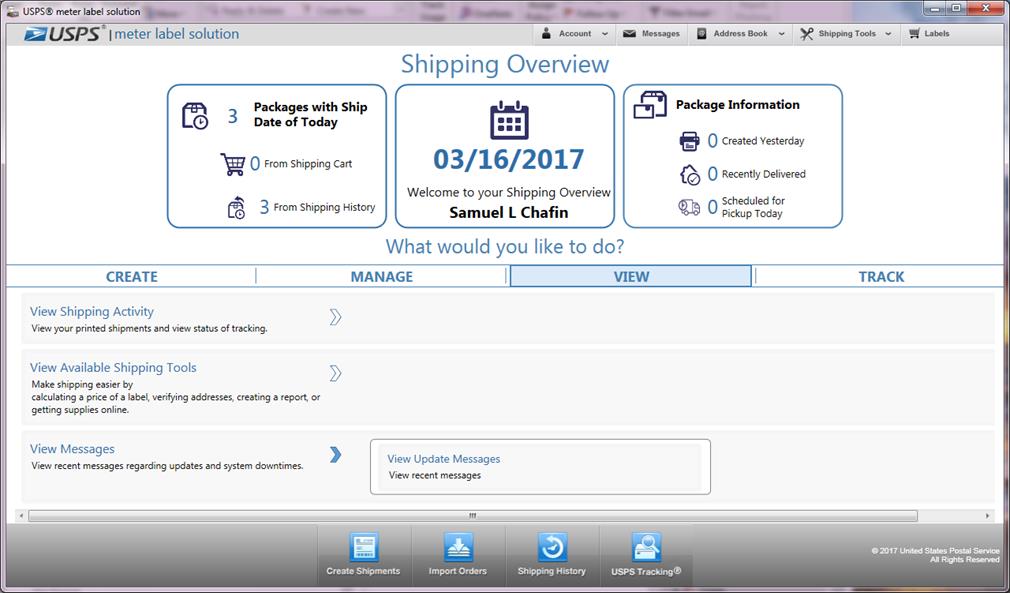Image resolution: width=1010 pixels, height=593 pixels.
Task: Click the scrollbar right arrow
Action: tap(987, 516)
